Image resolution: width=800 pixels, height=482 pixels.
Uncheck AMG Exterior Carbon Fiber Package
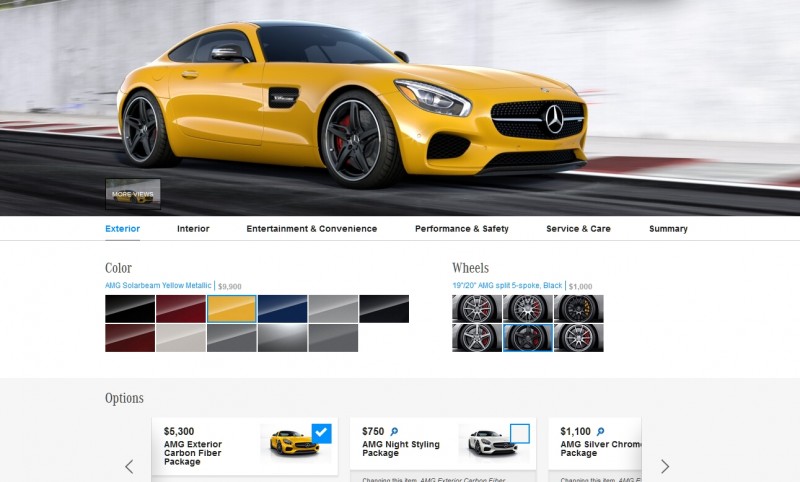(x=321, y=434)
